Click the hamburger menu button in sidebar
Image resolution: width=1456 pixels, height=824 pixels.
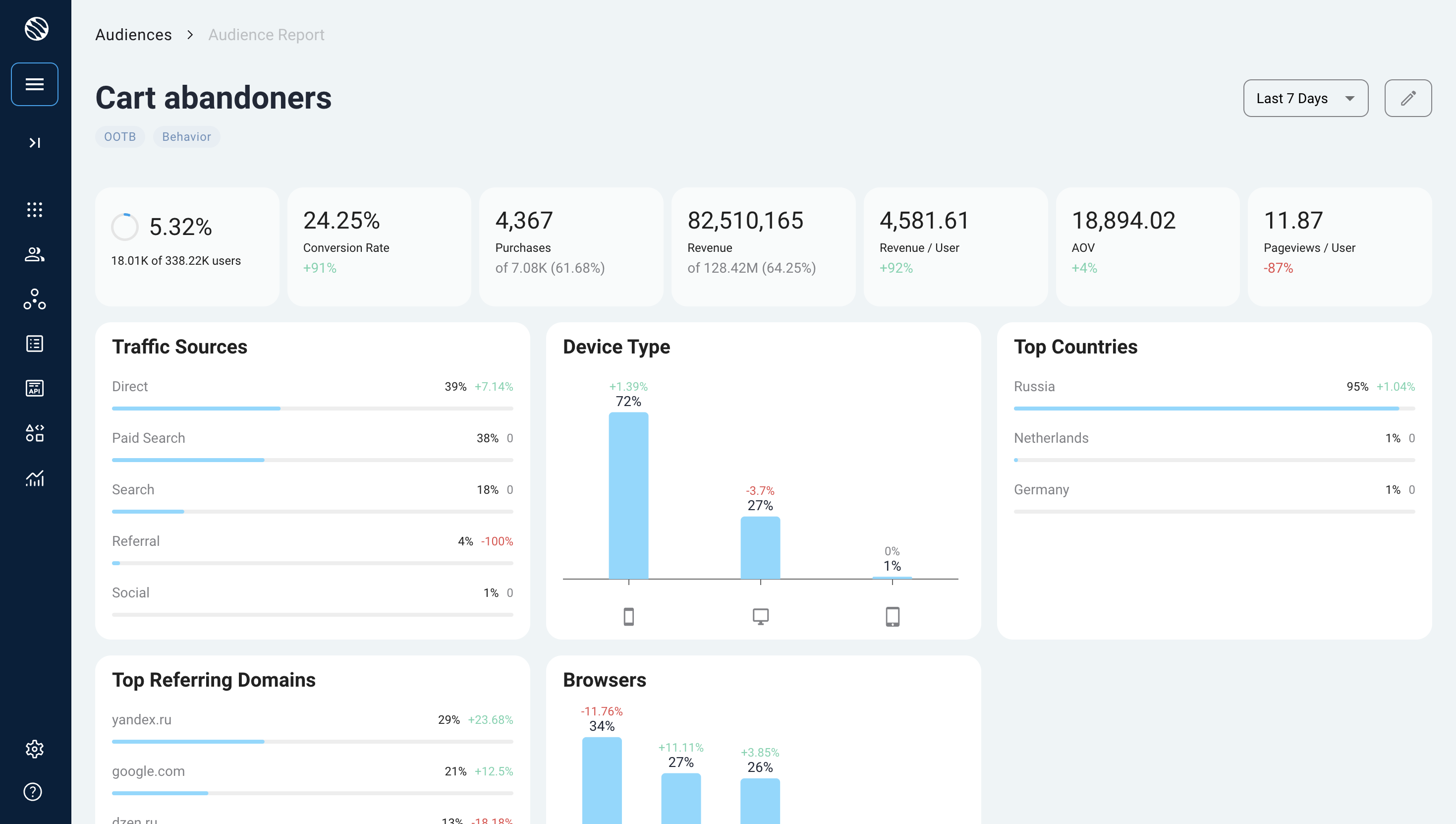tap(35, 84)
